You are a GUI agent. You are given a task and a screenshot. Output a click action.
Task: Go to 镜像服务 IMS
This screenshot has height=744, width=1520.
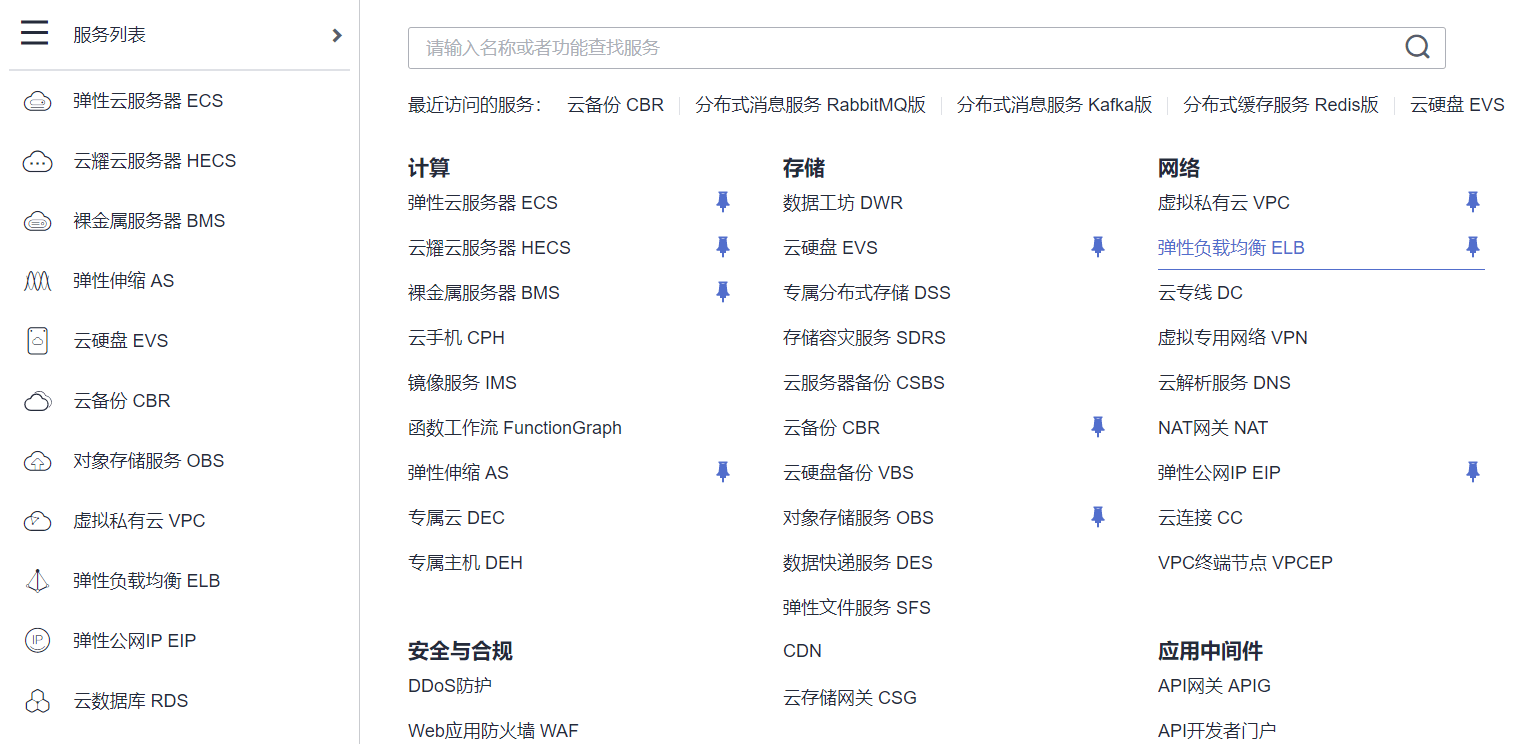click(x=462, y=383)
